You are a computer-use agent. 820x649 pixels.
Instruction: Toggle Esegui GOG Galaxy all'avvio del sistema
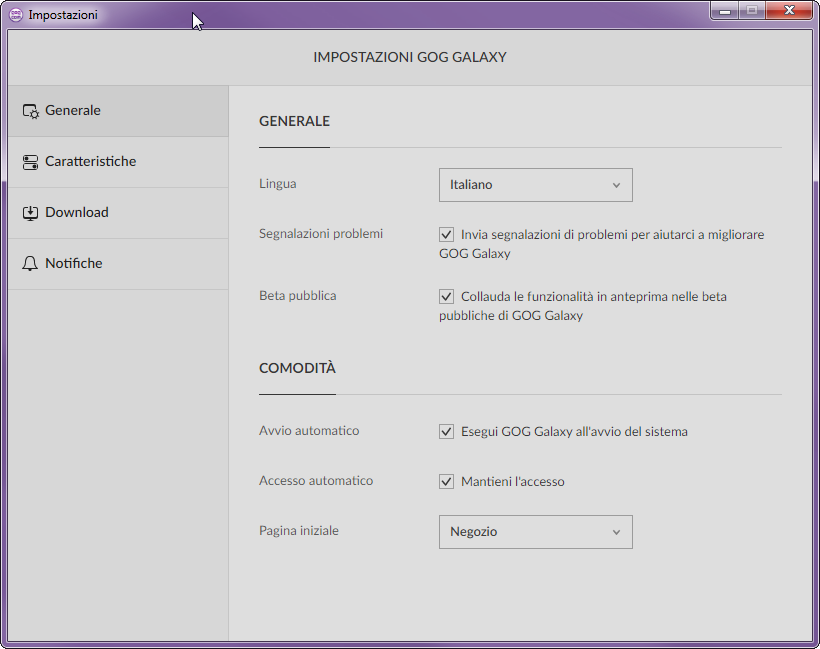click(x=446, y=431)
